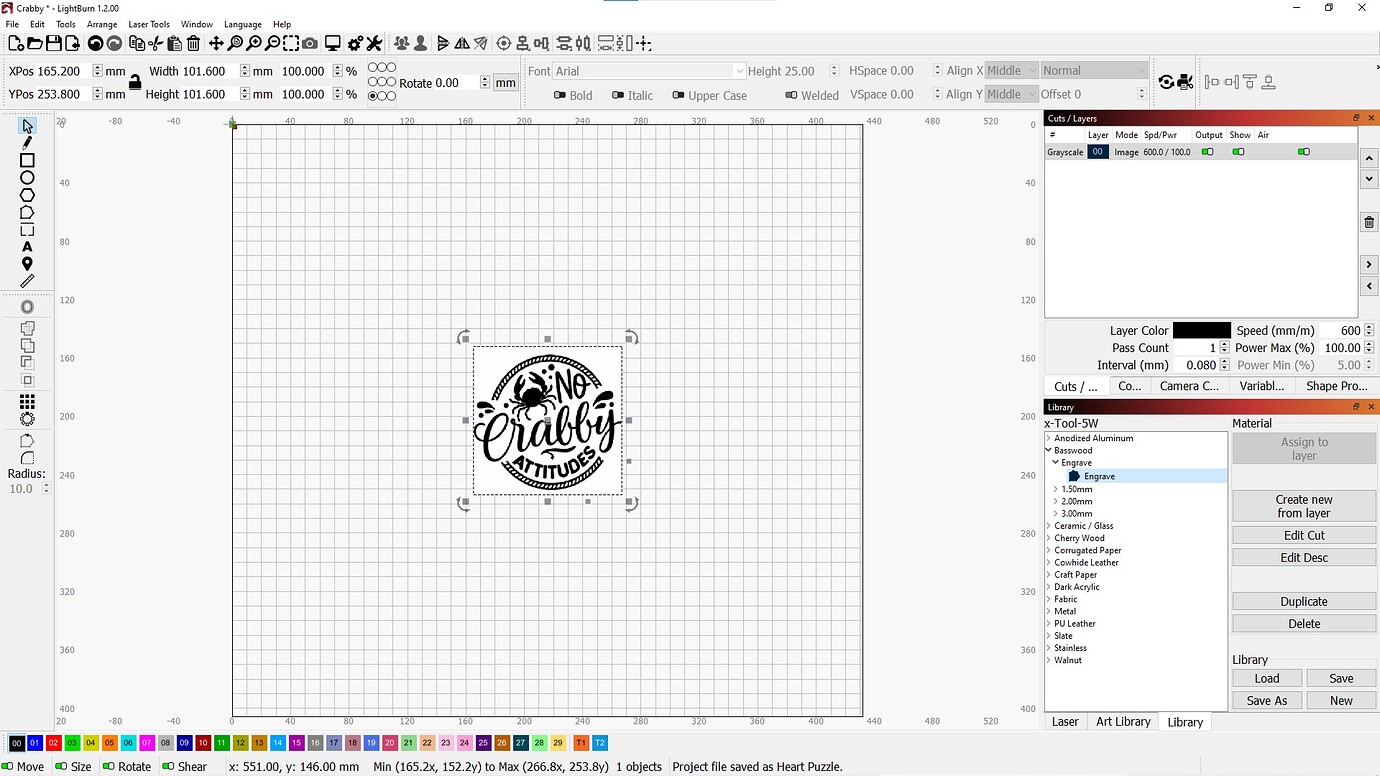Expand the Cherry Wood material
Viewport: 1380px width, 776px height.
pos(1048,538)
